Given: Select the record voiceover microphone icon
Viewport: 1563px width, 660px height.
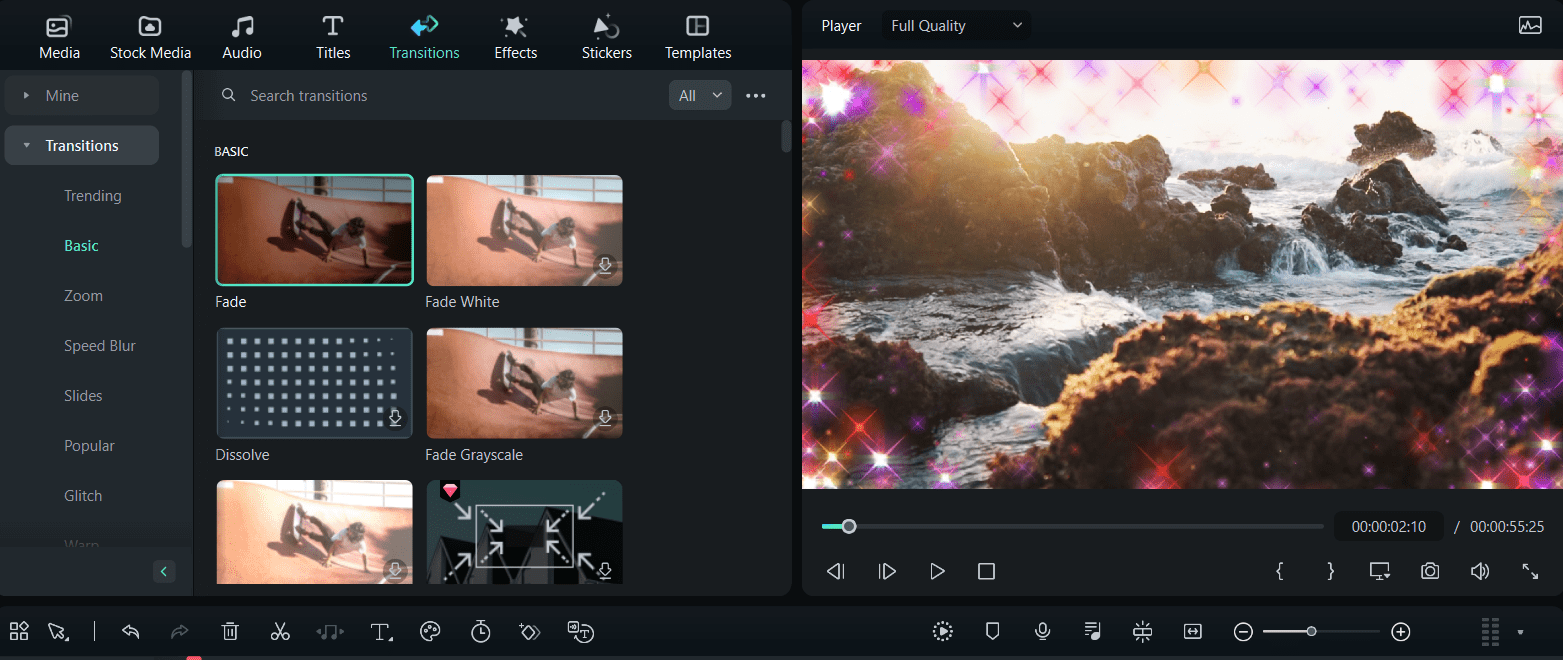Looking at the screenshot, I should [1042, 631].
